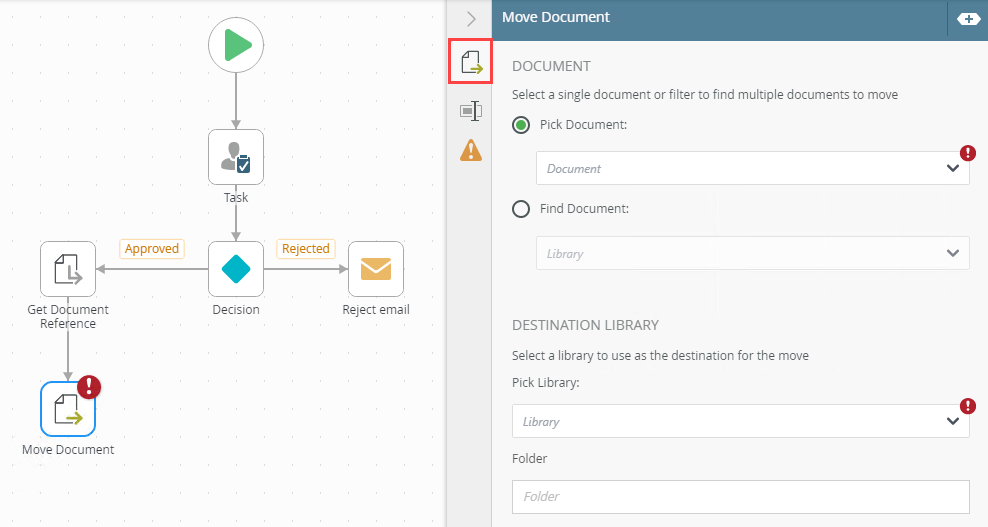Screen dimensions: 988x527
Task: Select the Pick Document radio button
Action: pyautogui.click(x=521, y=125)
